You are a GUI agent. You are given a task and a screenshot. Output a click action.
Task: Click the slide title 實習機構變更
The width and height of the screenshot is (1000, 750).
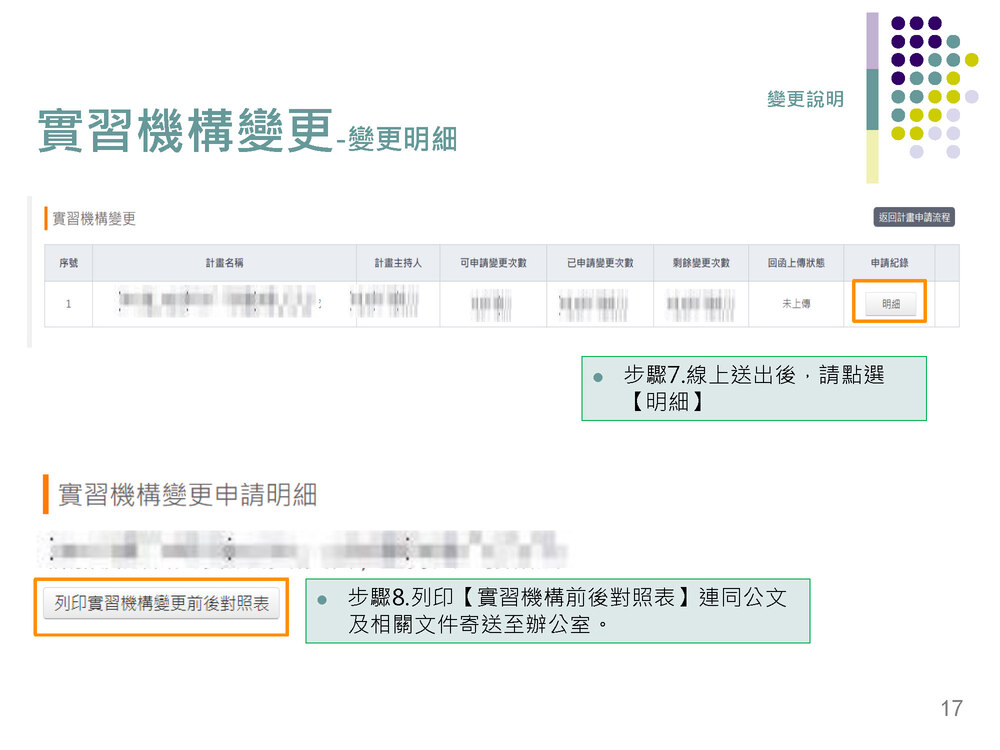(185, 132)
